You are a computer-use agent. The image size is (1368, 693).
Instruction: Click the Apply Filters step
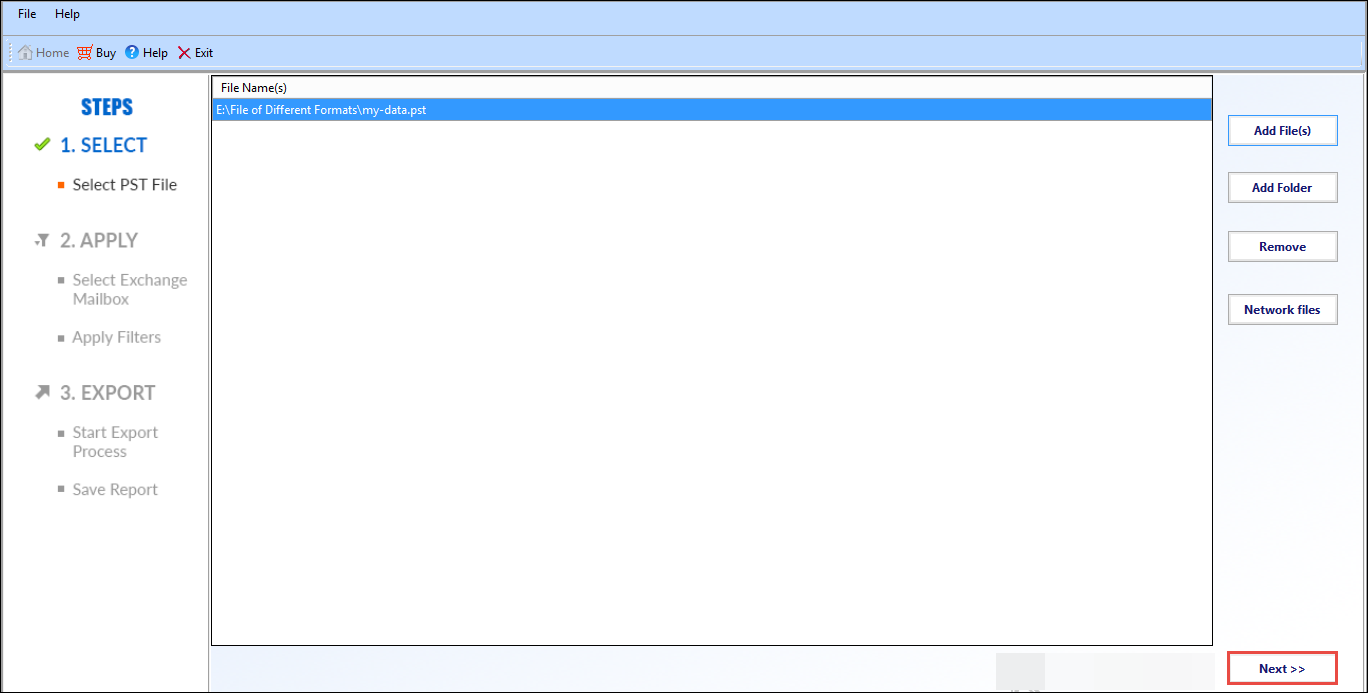pos(116,338)
